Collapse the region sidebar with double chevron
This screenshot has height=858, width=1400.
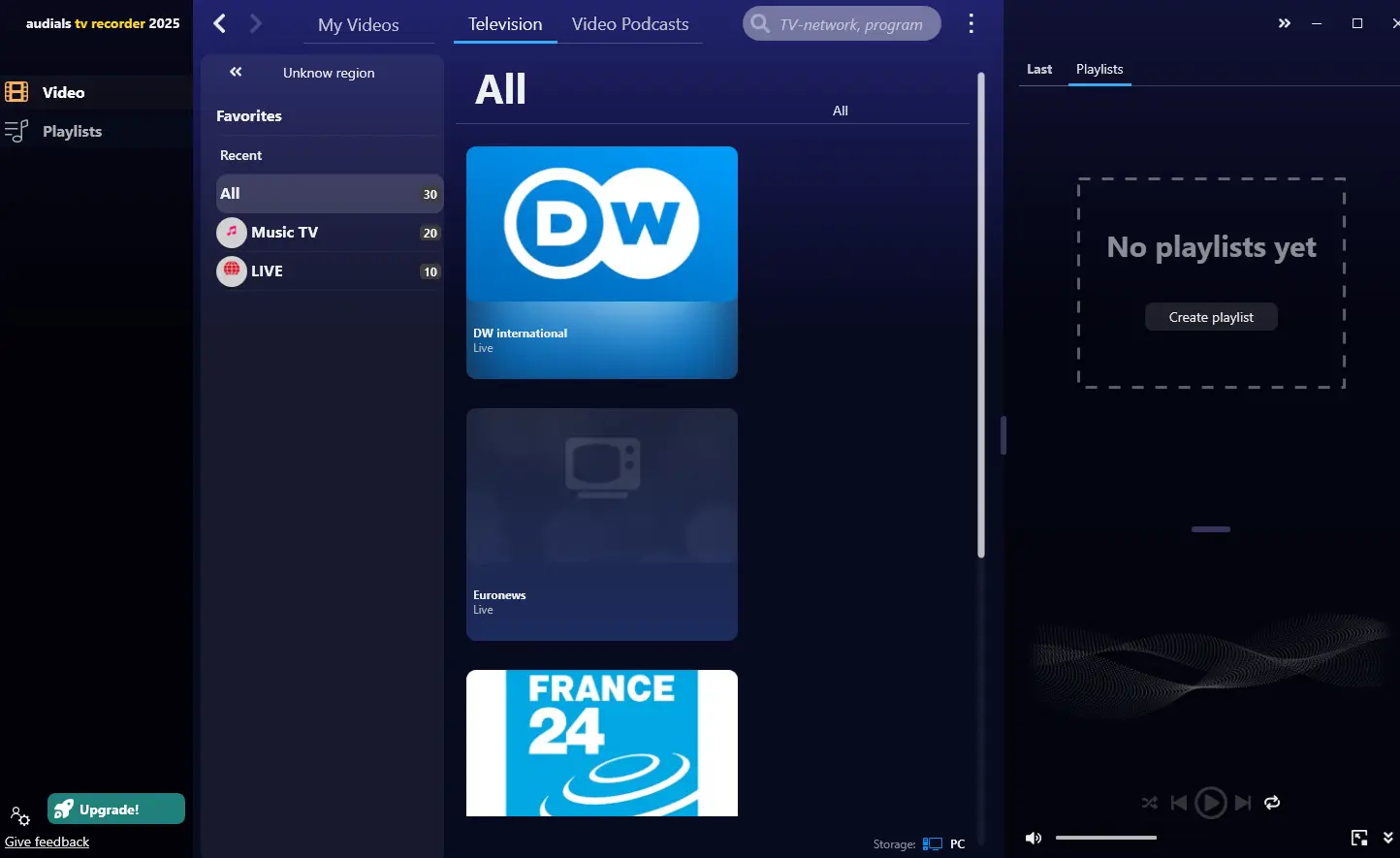(x=236, y=72)
